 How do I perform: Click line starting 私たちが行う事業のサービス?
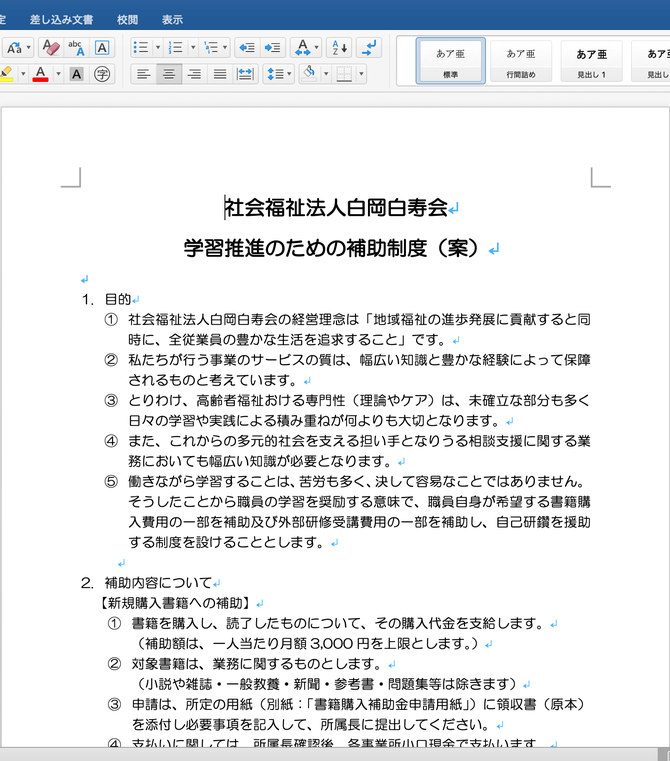click(x=359, y=360)
